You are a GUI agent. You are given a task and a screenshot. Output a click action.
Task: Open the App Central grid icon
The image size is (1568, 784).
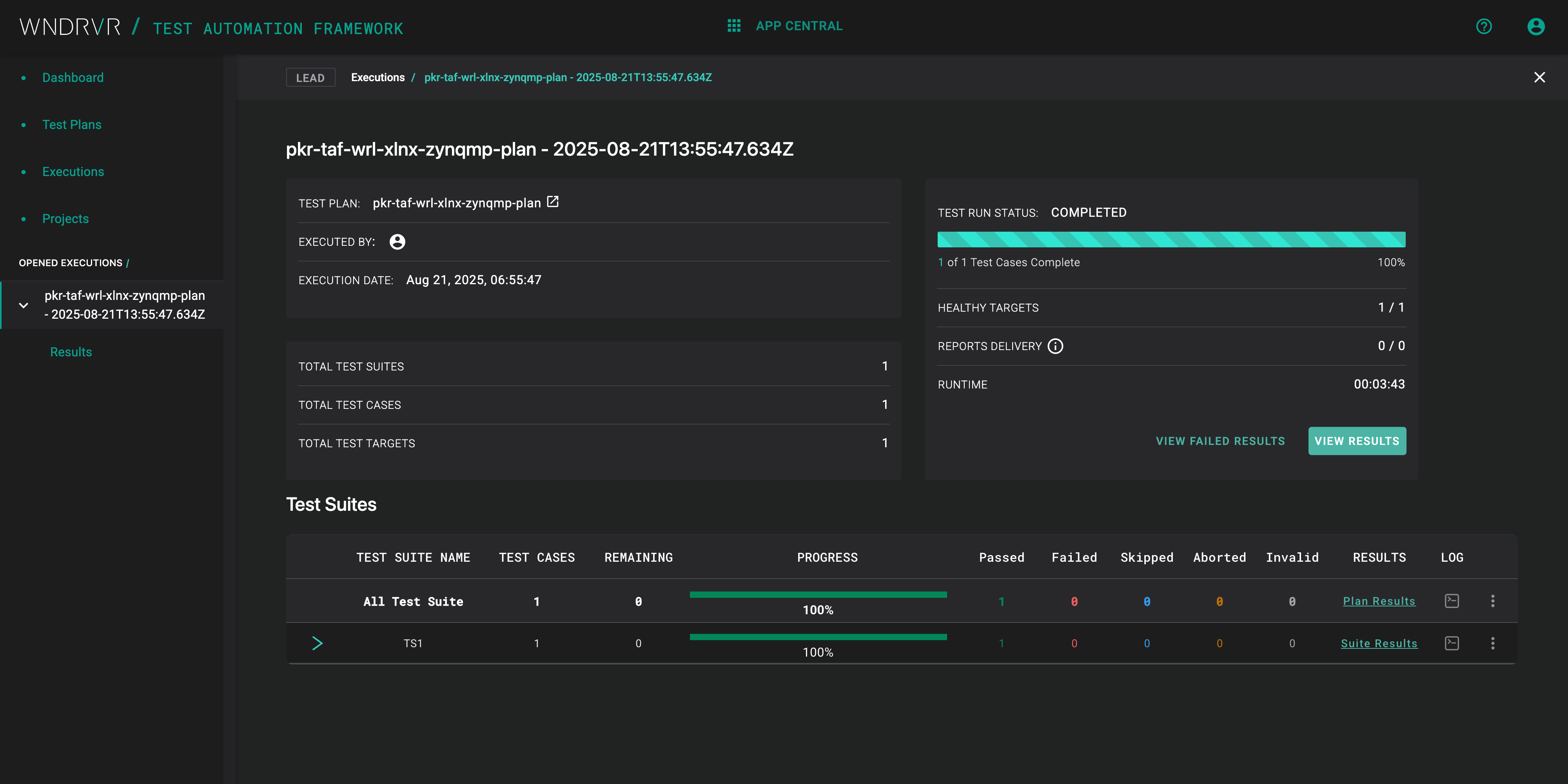tap(733, 25)
